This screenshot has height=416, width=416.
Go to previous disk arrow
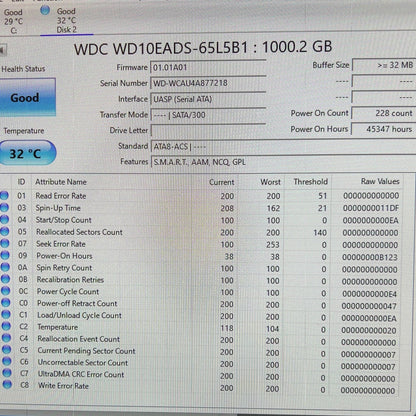pos(3,50)
